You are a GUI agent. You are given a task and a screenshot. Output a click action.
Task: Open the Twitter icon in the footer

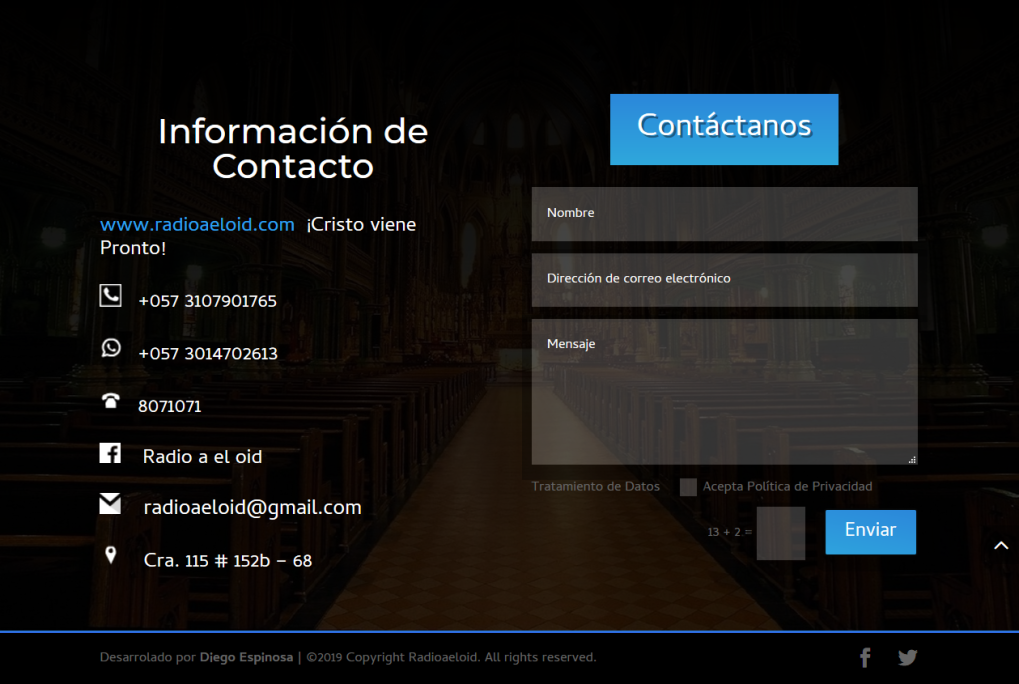907,657
